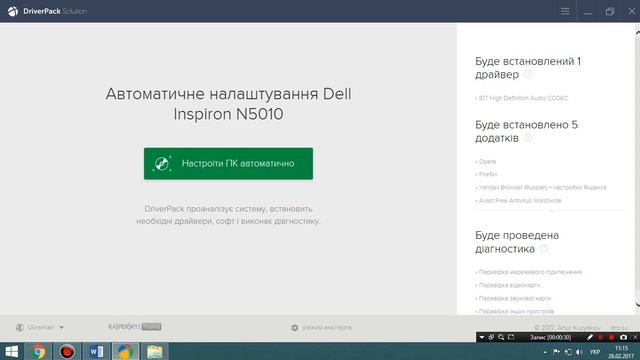
Task: Click the magnifier icon in the recorder toolbar
Action: click(x=501, y=337)
